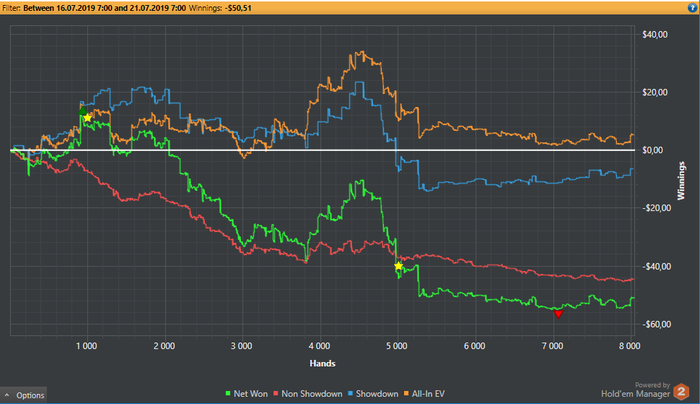Click the Powered by text
700x404 pixels.
652,385
